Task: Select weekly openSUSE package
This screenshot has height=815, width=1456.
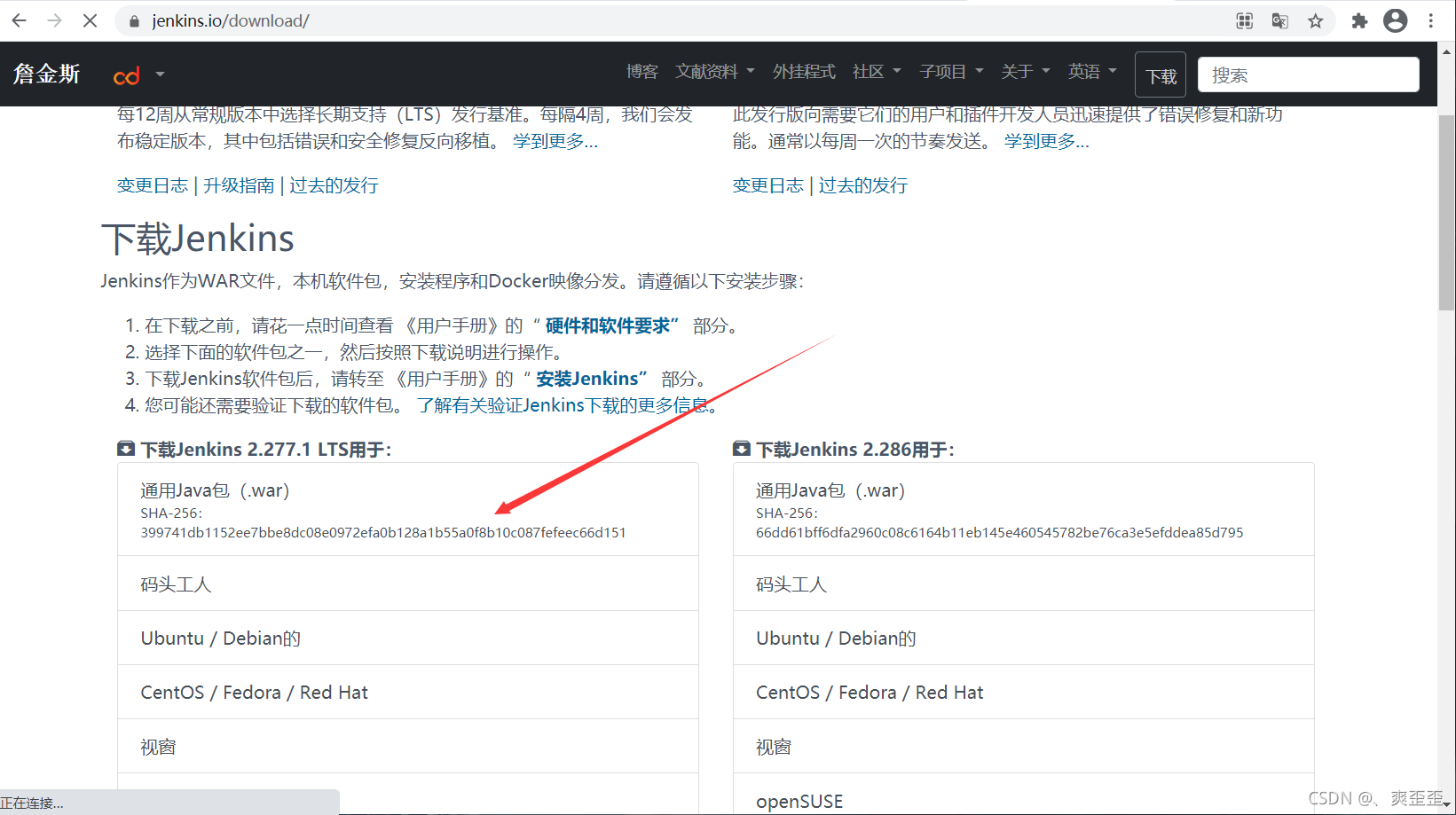Action: (1024, 795)
